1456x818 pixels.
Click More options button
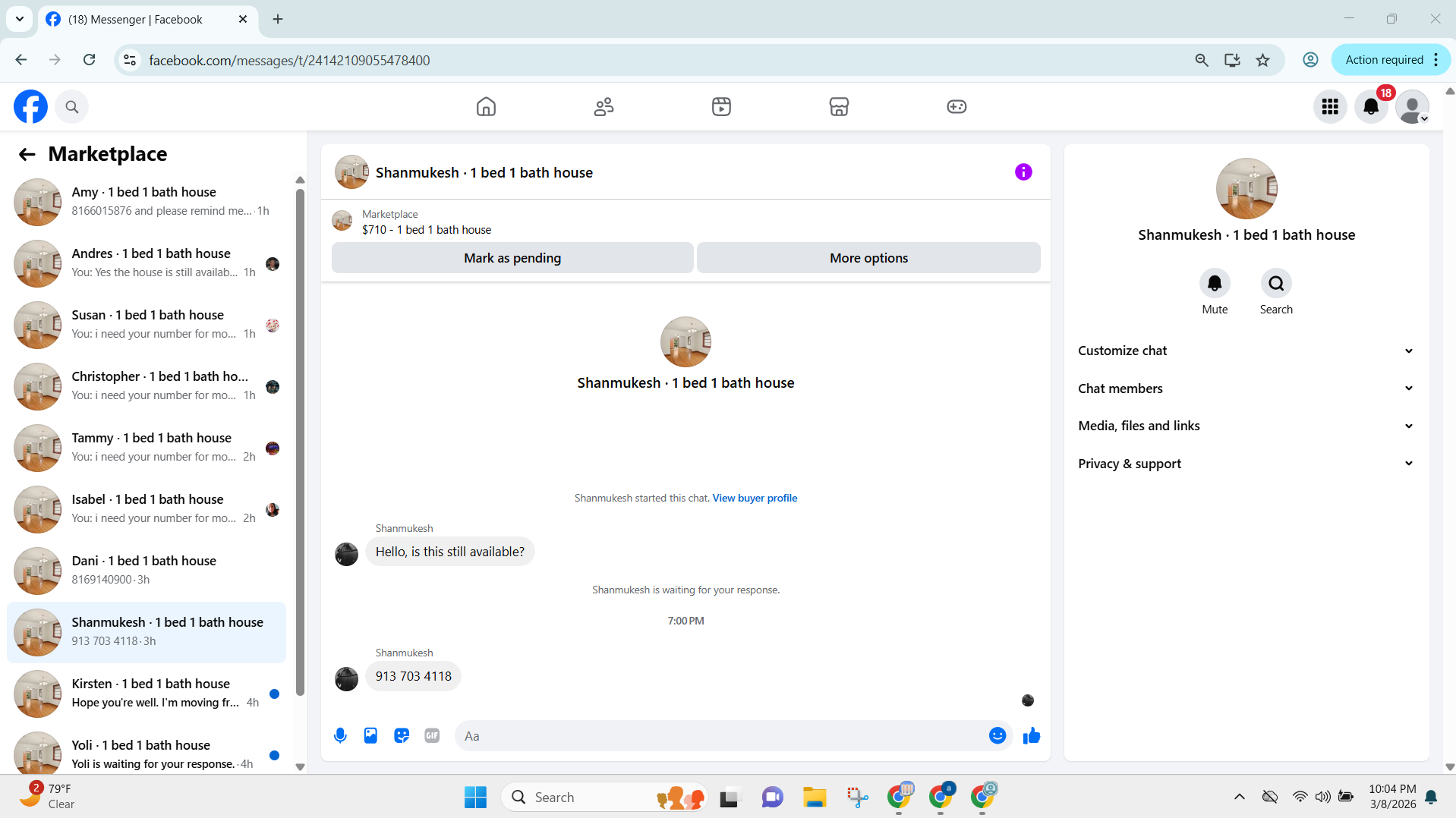(868, 258)
